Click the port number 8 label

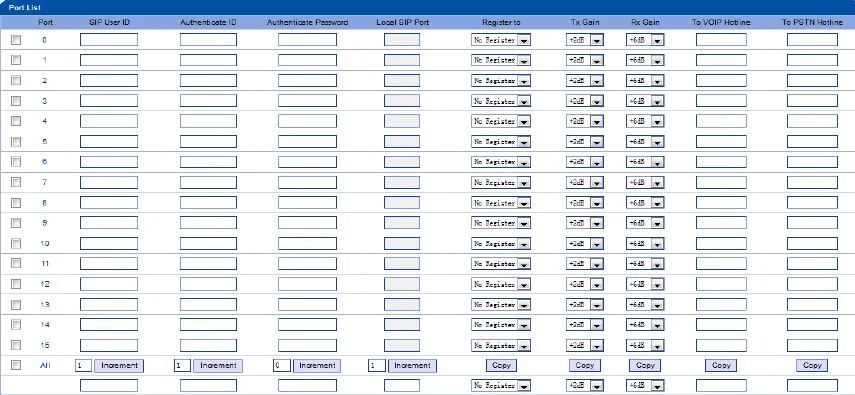45,203
